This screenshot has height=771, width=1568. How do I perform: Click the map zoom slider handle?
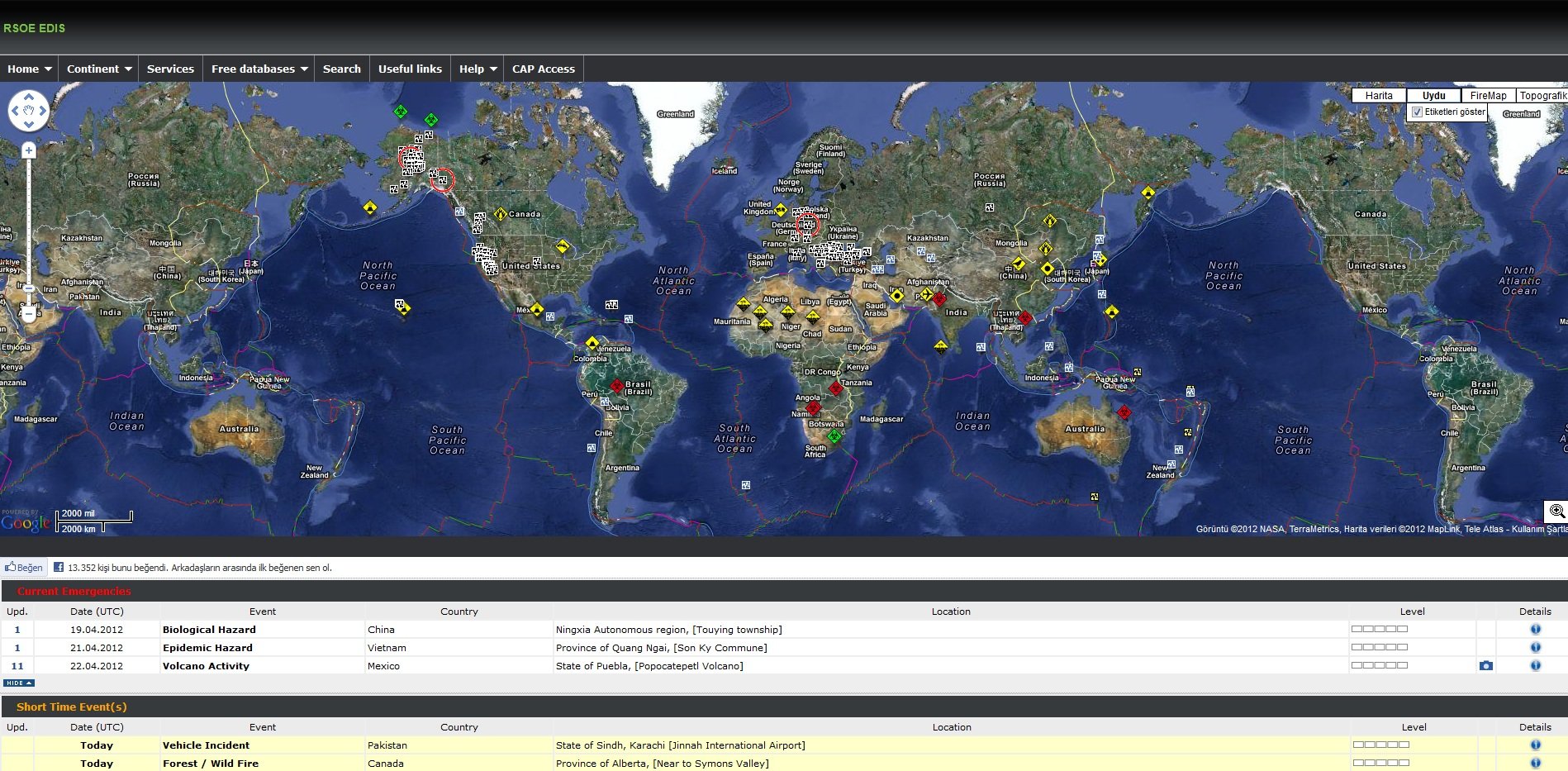(29, 288)
